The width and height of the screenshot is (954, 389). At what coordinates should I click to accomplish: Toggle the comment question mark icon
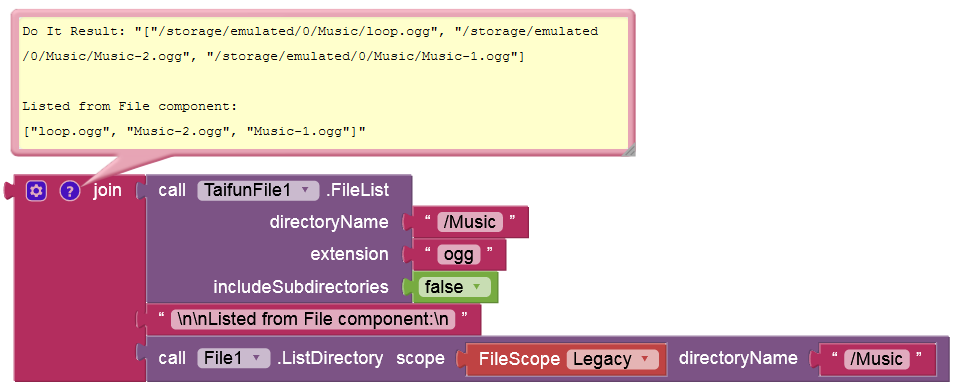[70, 191]
